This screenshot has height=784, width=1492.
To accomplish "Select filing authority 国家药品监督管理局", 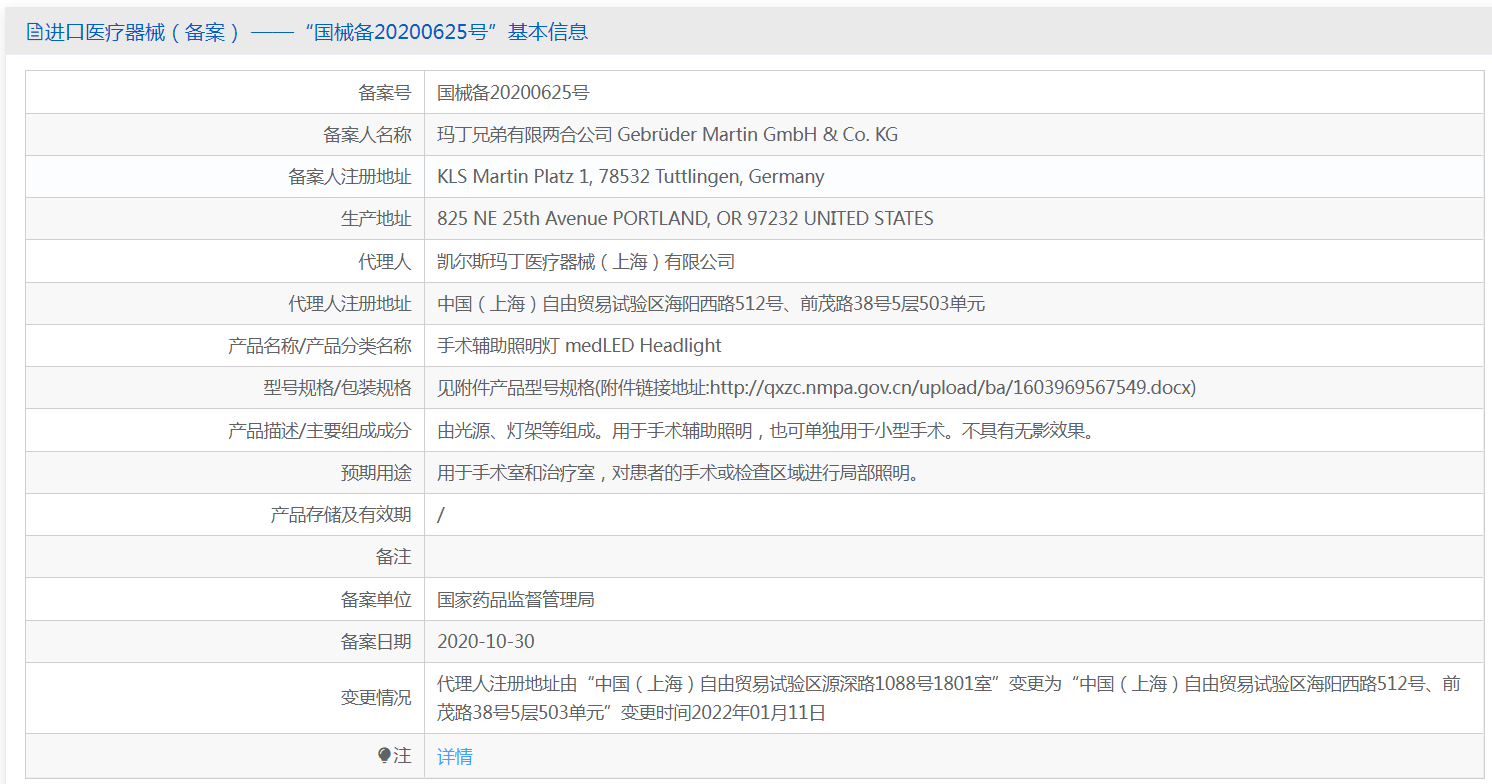I will pos(516,600).
